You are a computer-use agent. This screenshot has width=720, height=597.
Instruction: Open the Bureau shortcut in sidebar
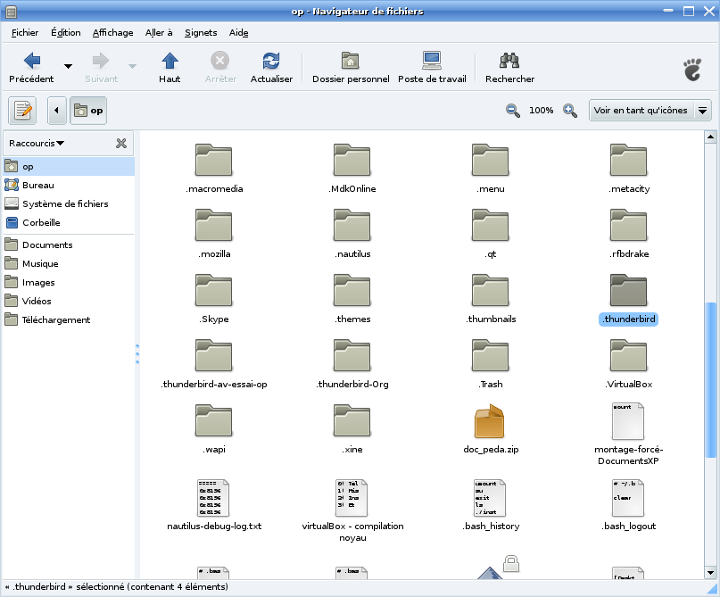coord(69,185)
